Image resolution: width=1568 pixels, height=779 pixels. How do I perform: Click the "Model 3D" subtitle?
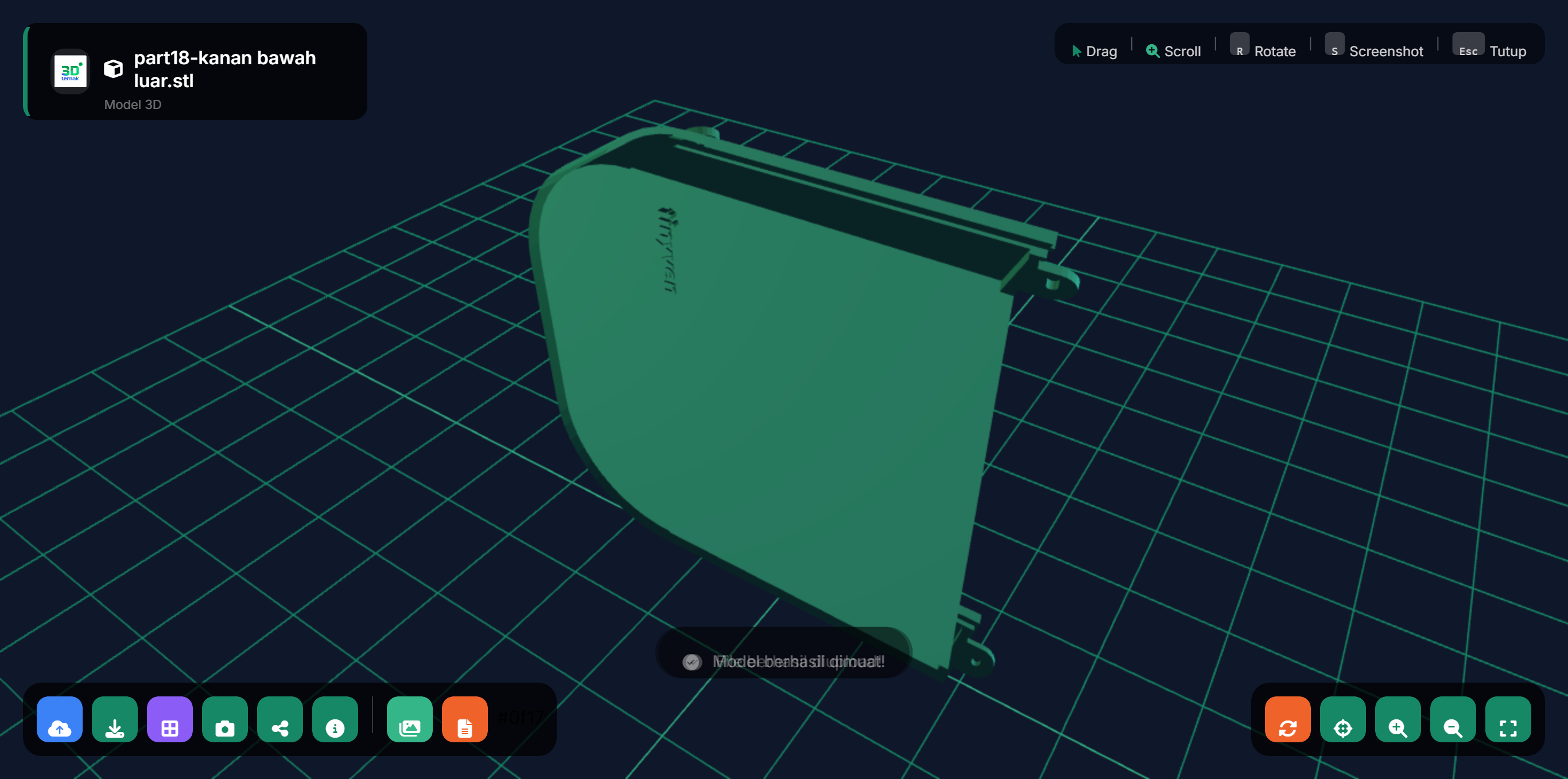133,104
